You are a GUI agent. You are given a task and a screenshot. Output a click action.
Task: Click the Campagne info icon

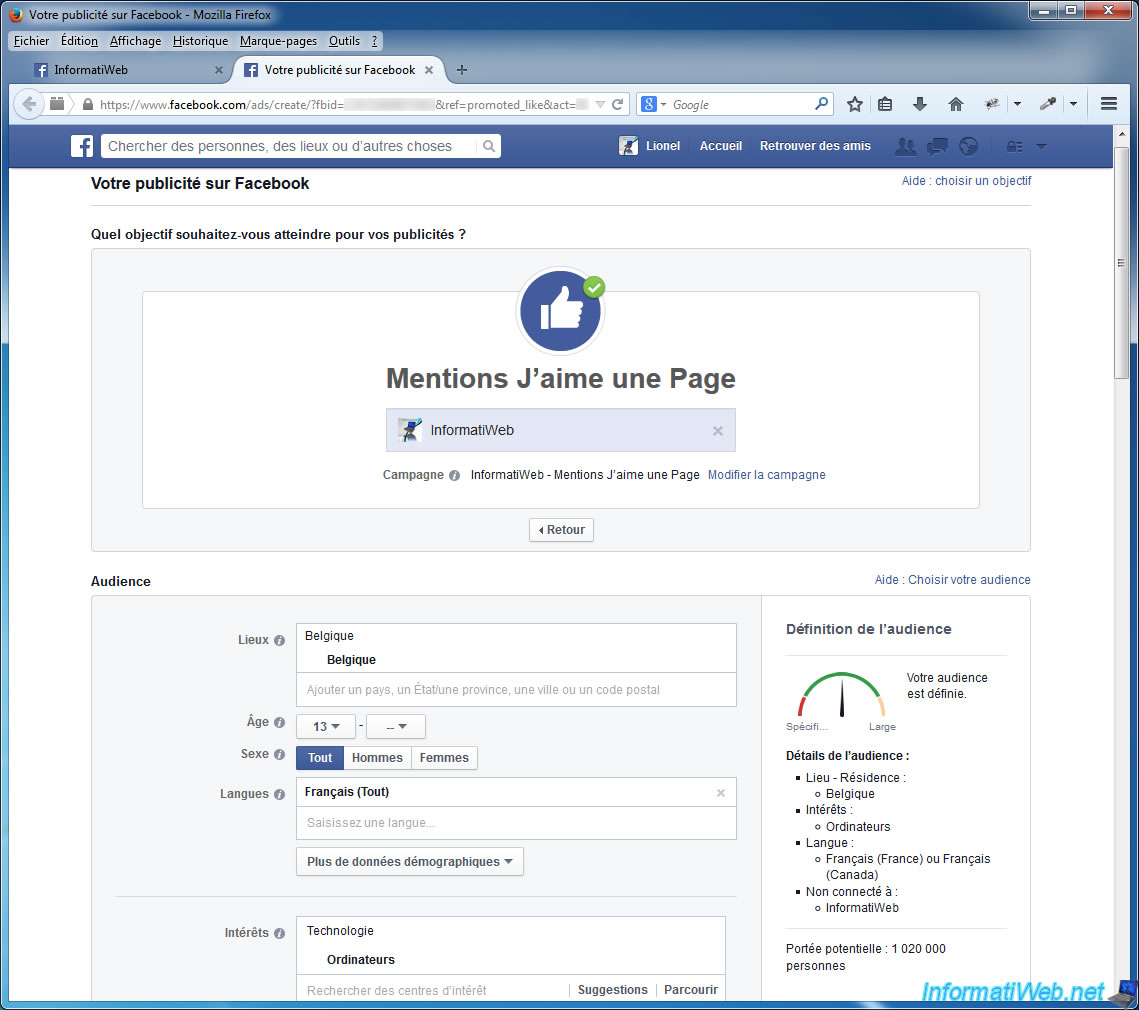point(454,475)
